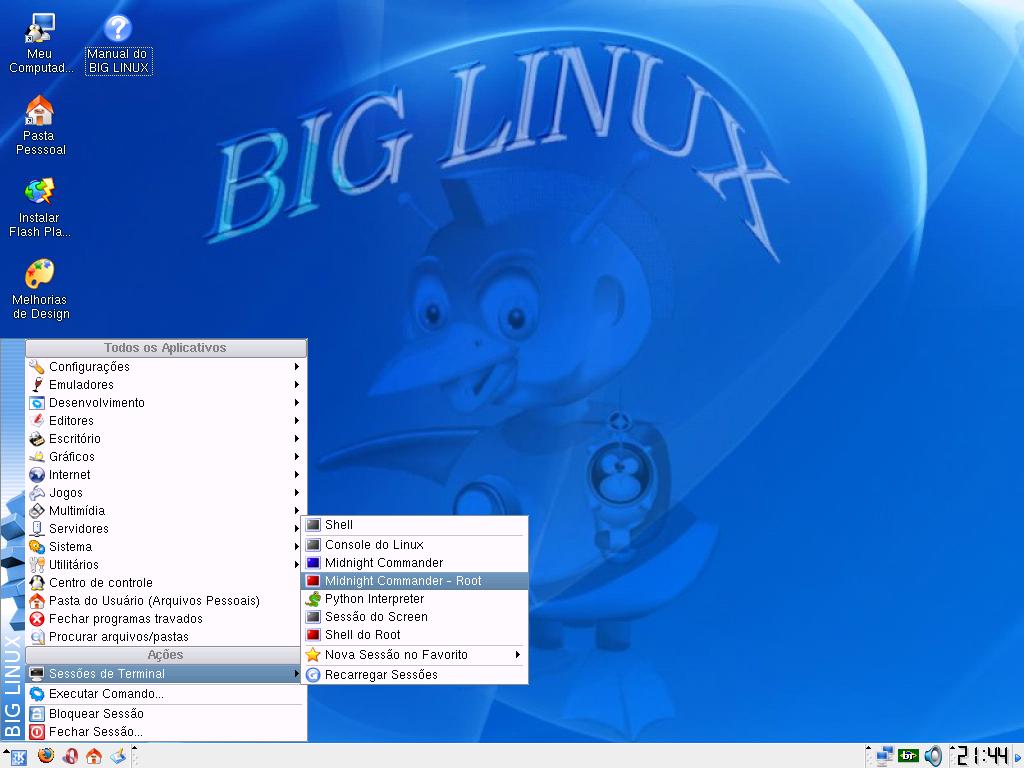Open Centro de controle
1024x768 pixels.
(x=166, y=583)
